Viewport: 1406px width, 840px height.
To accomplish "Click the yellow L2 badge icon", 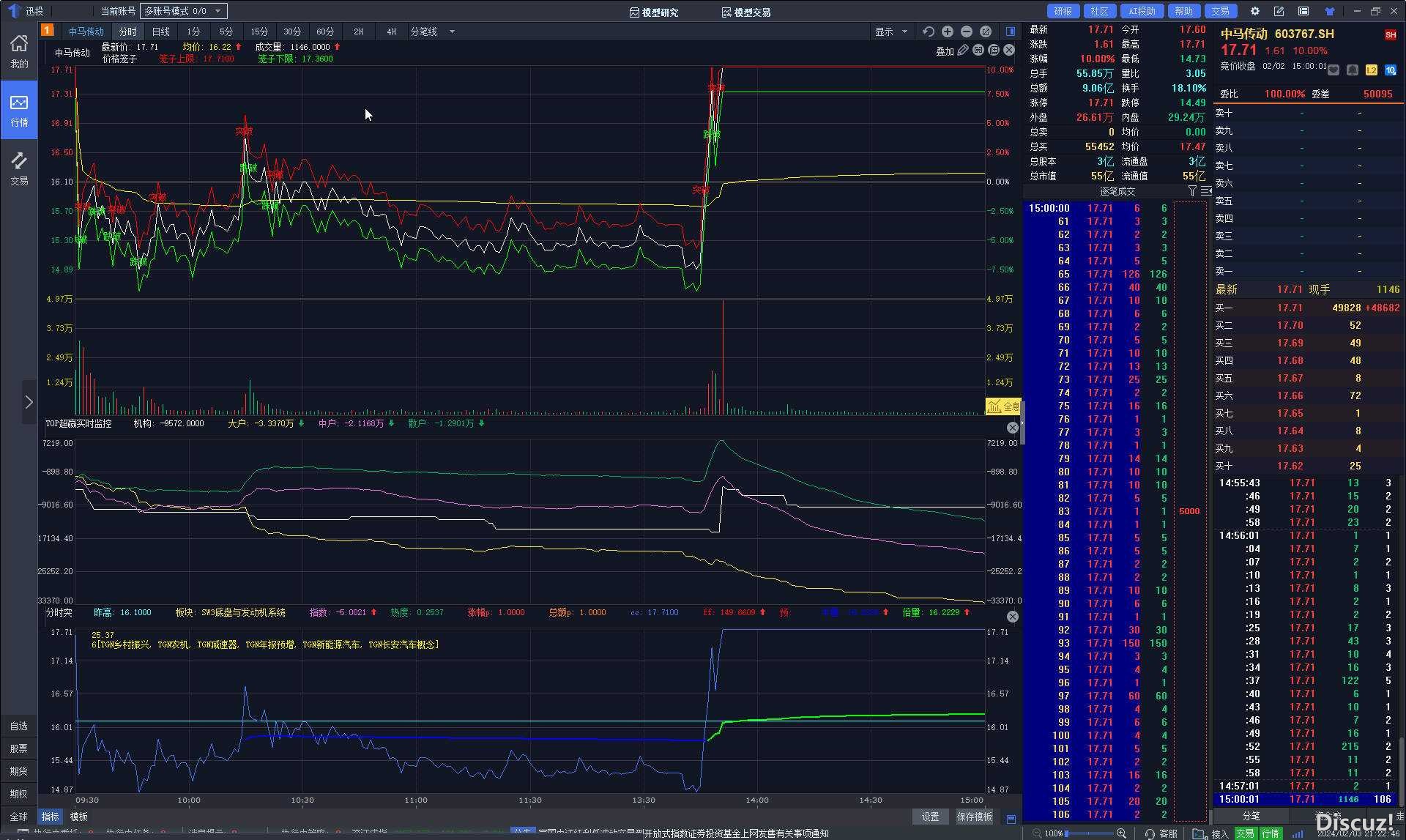I will tap(1372, 70).
